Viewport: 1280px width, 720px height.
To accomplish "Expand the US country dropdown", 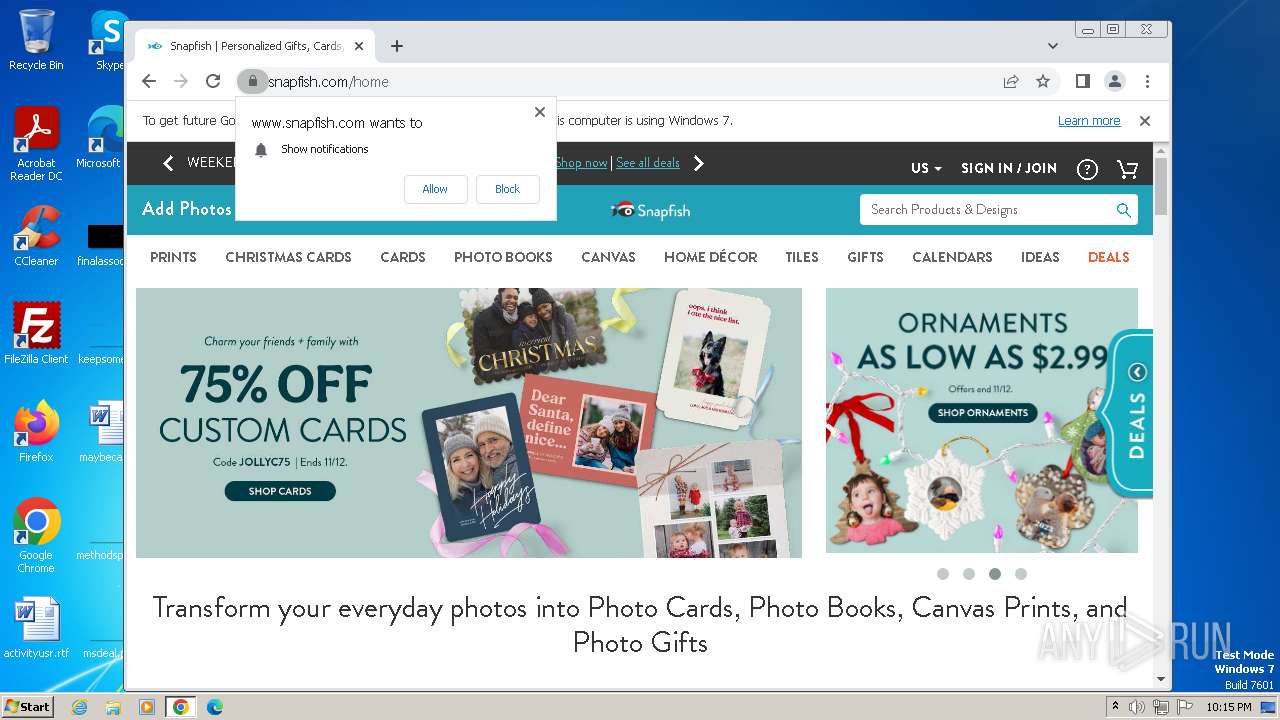I will (926, 168).
